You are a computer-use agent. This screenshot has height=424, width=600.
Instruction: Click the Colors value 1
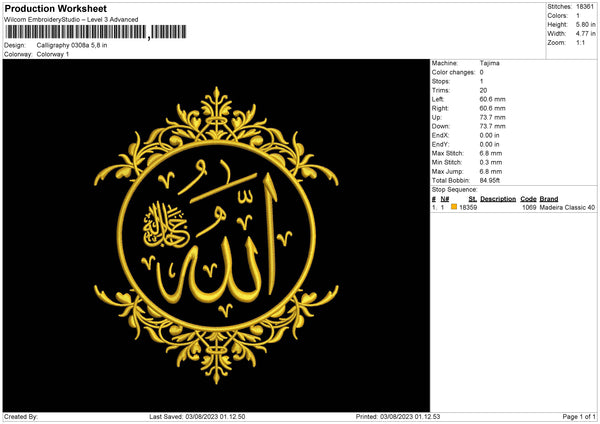click(578, 16)
